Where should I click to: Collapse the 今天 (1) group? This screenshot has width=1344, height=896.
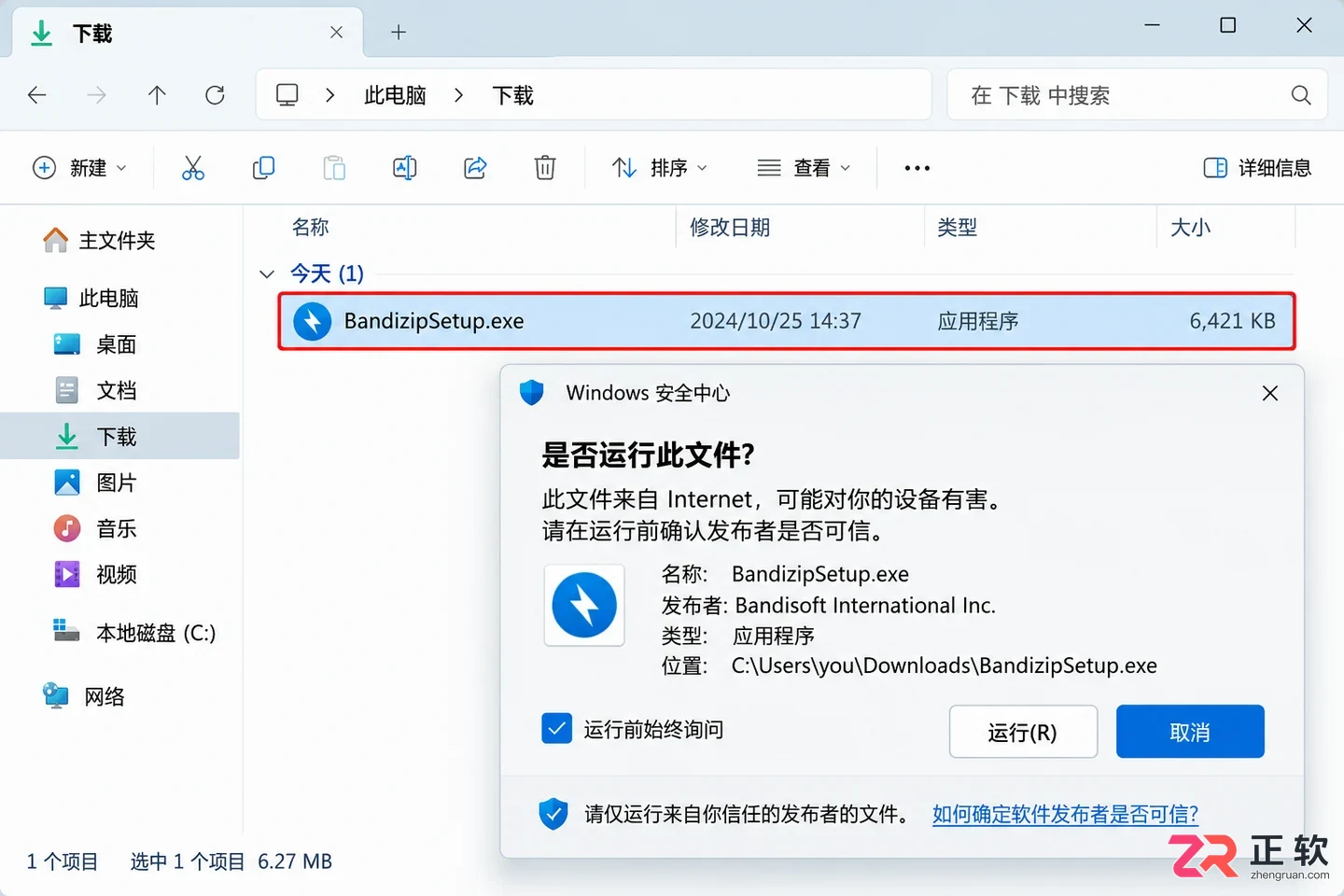(x=267, y=273)
